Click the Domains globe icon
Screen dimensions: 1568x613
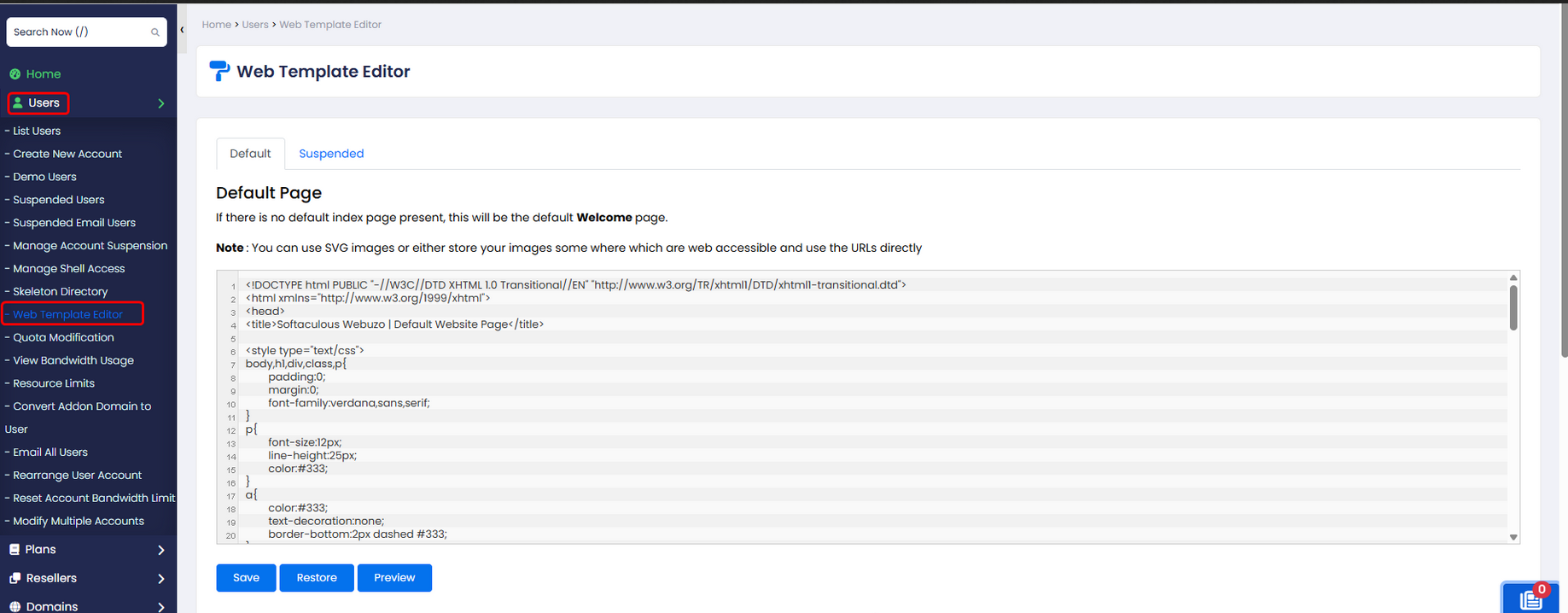15,606
